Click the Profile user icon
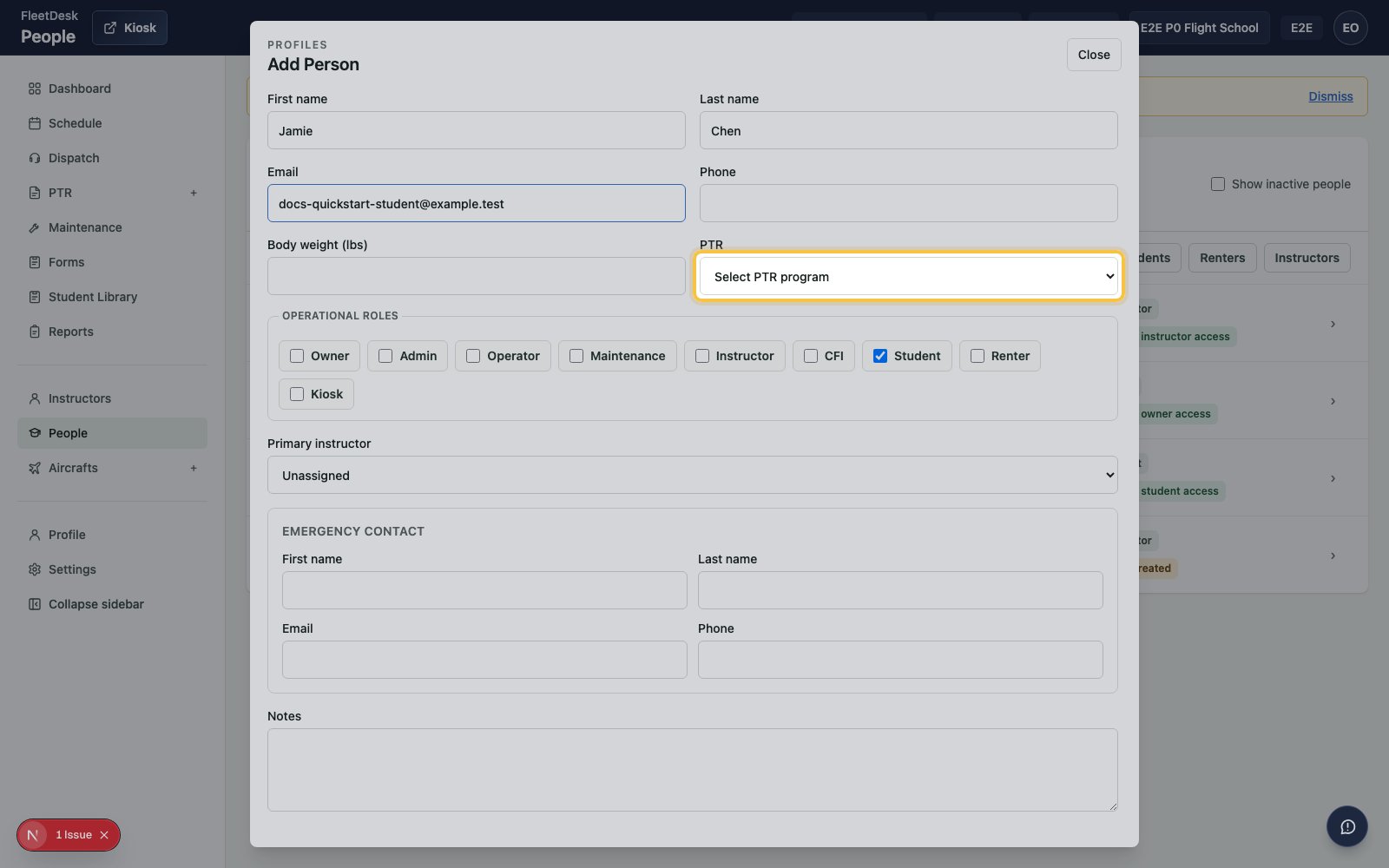The width and height of the screenshot is (1389, 868). click(35, 535)
